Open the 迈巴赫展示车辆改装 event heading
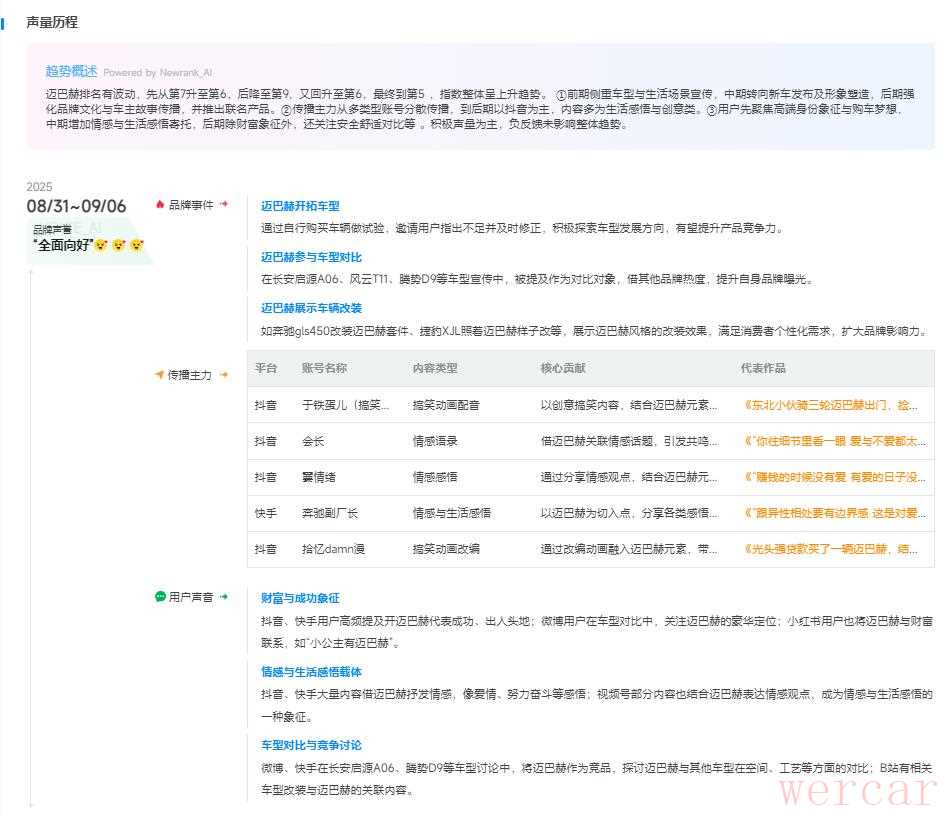Image resolution: width=951 pixels, height=818 pixels. (x=311, y=308)
